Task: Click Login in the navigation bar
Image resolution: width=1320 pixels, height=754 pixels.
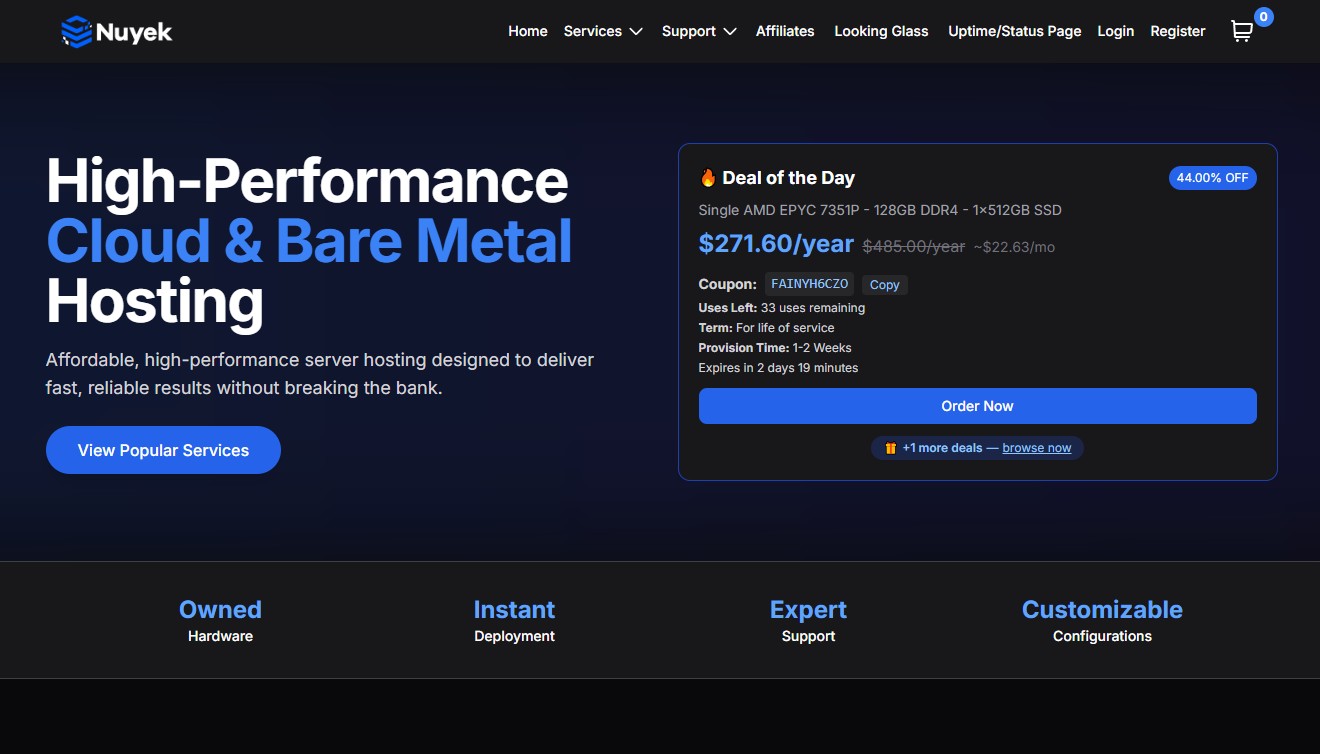Action: 1115,31
